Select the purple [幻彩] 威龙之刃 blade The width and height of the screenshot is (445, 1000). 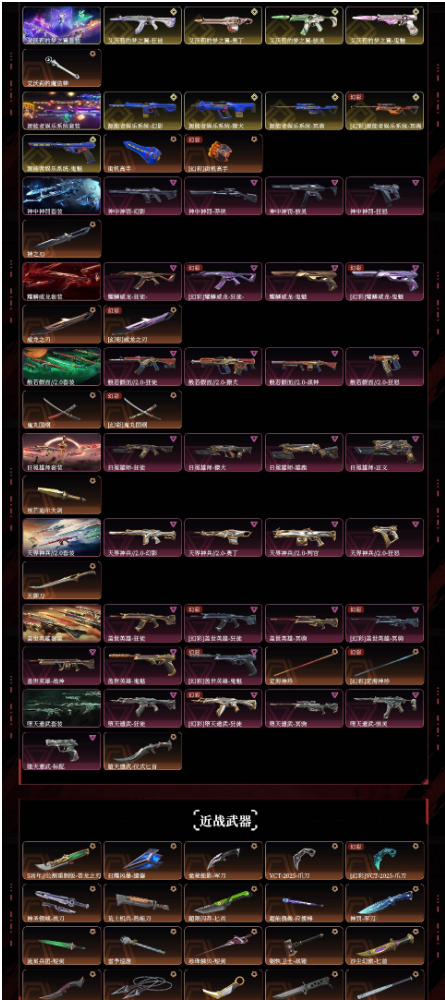143,324
